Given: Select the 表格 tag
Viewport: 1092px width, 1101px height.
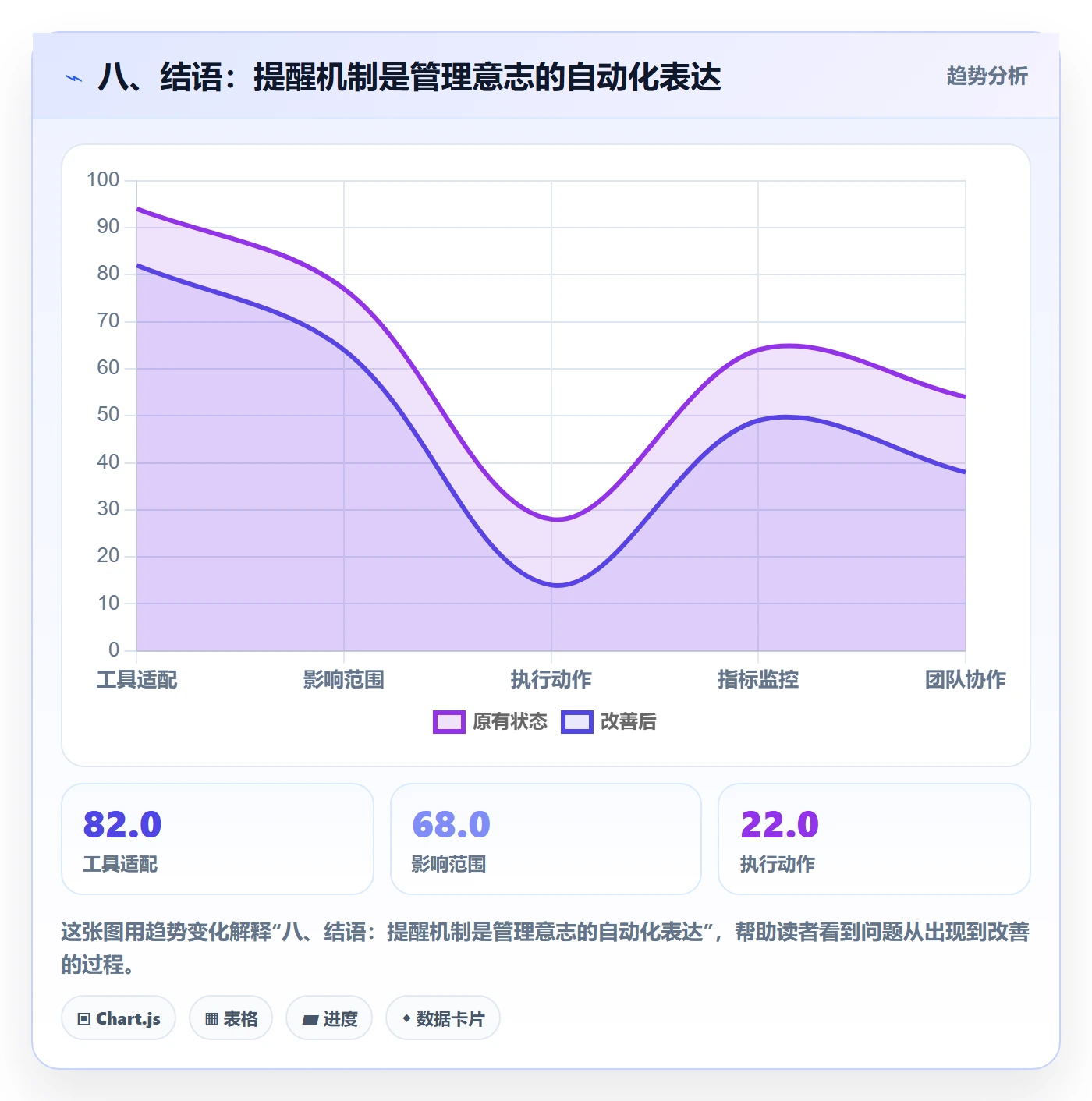Looking at the screenshot, I should [x=231, y=1018].
